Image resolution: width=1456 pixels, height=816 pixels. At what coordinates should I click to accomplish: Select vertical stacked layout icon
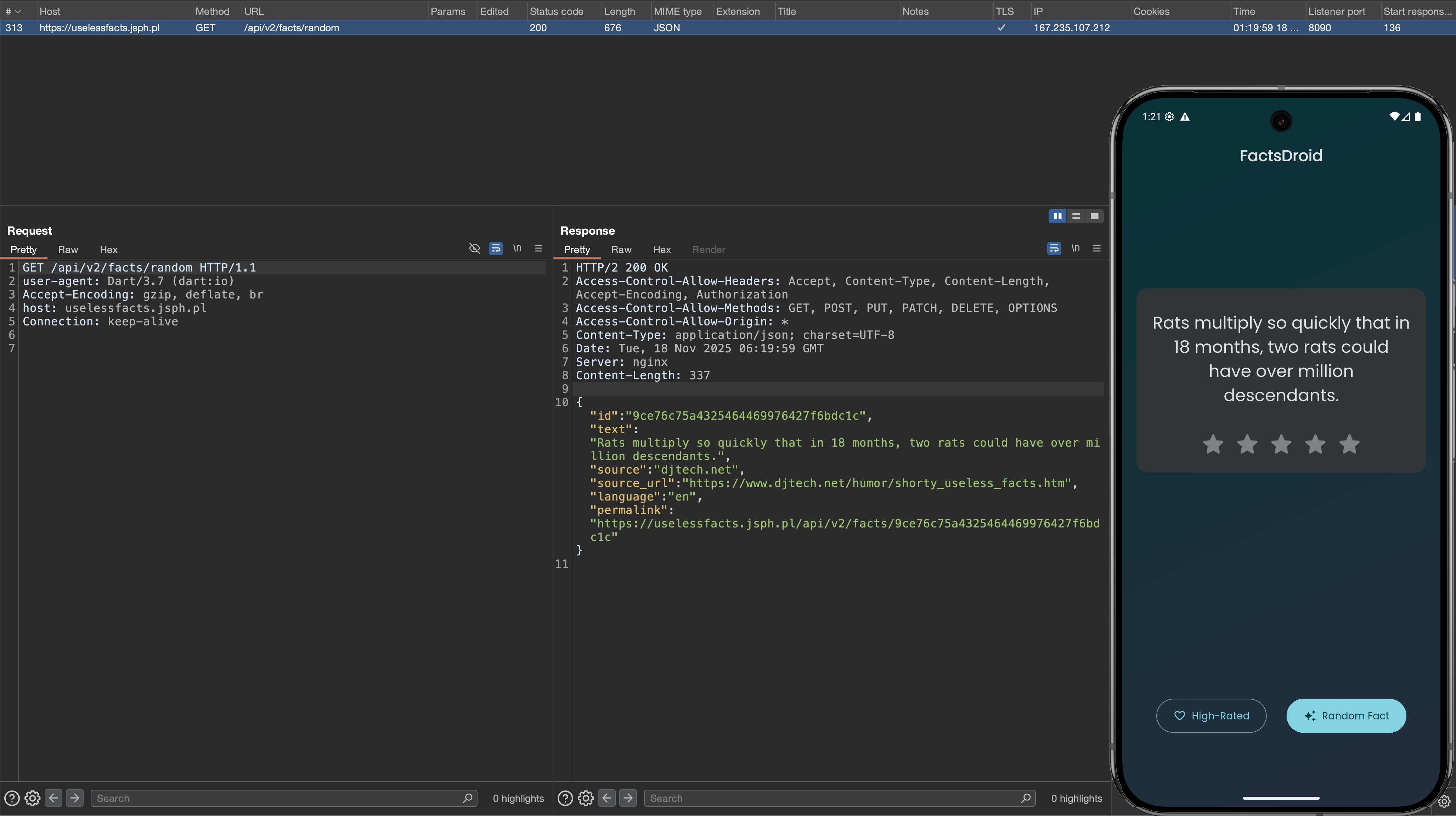point(1076,216)
